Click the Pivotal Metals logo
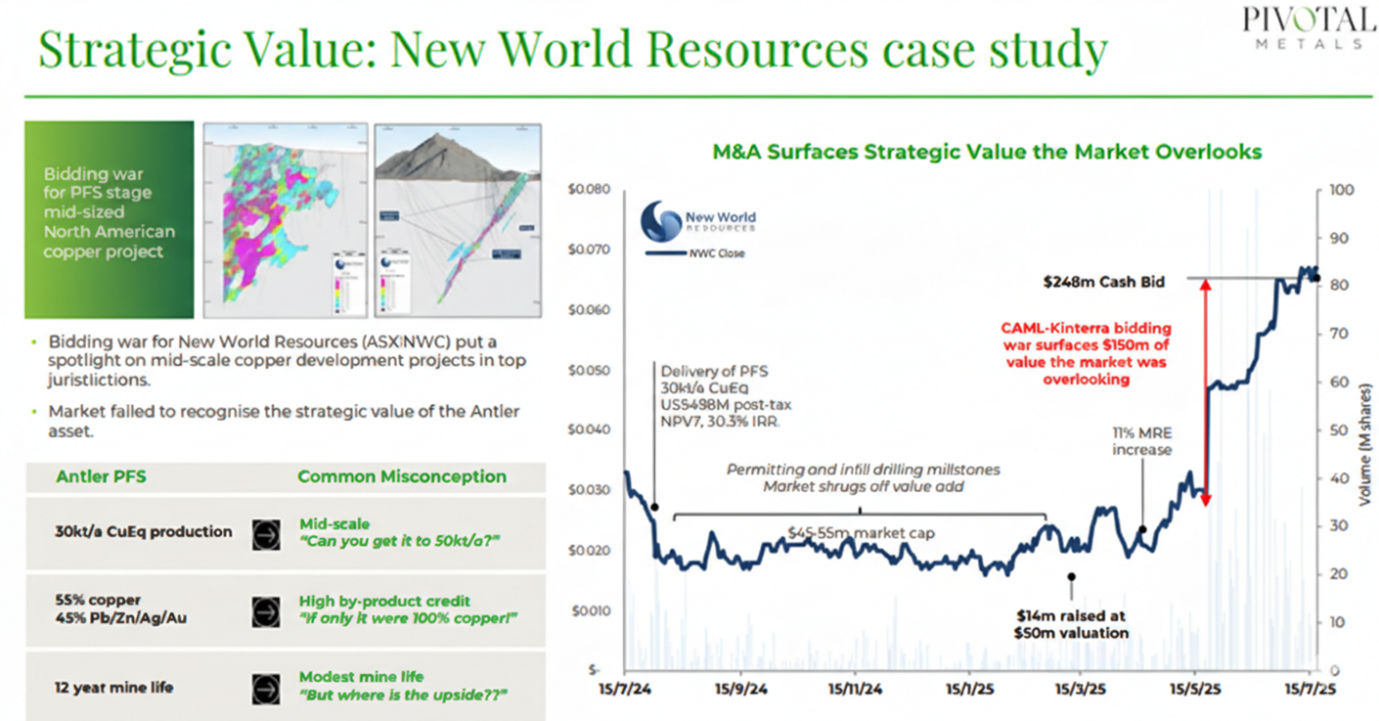 (1307, 28)
